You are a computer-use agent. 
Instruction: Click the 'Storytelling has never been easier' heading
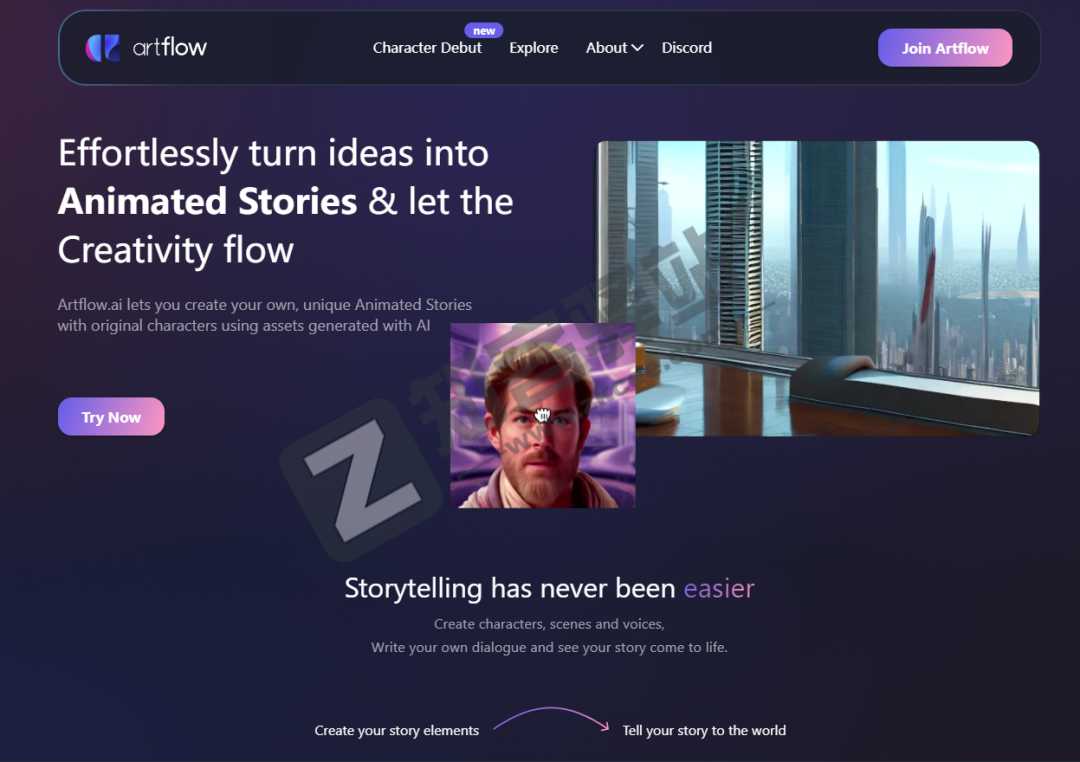tap(549, 588)
